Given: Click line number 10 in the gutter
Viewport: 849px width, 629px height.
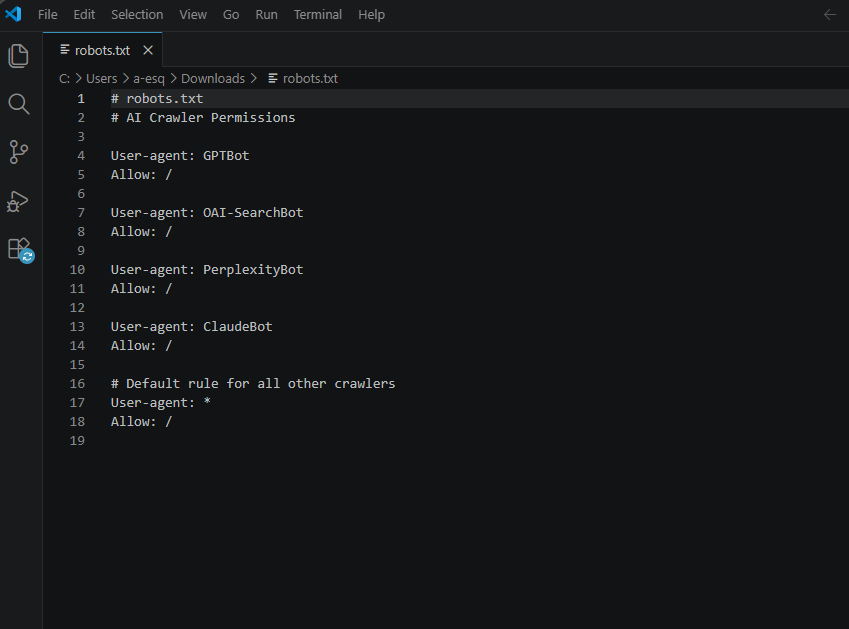Looking at the screenshot, I should (x=77, y=270).
